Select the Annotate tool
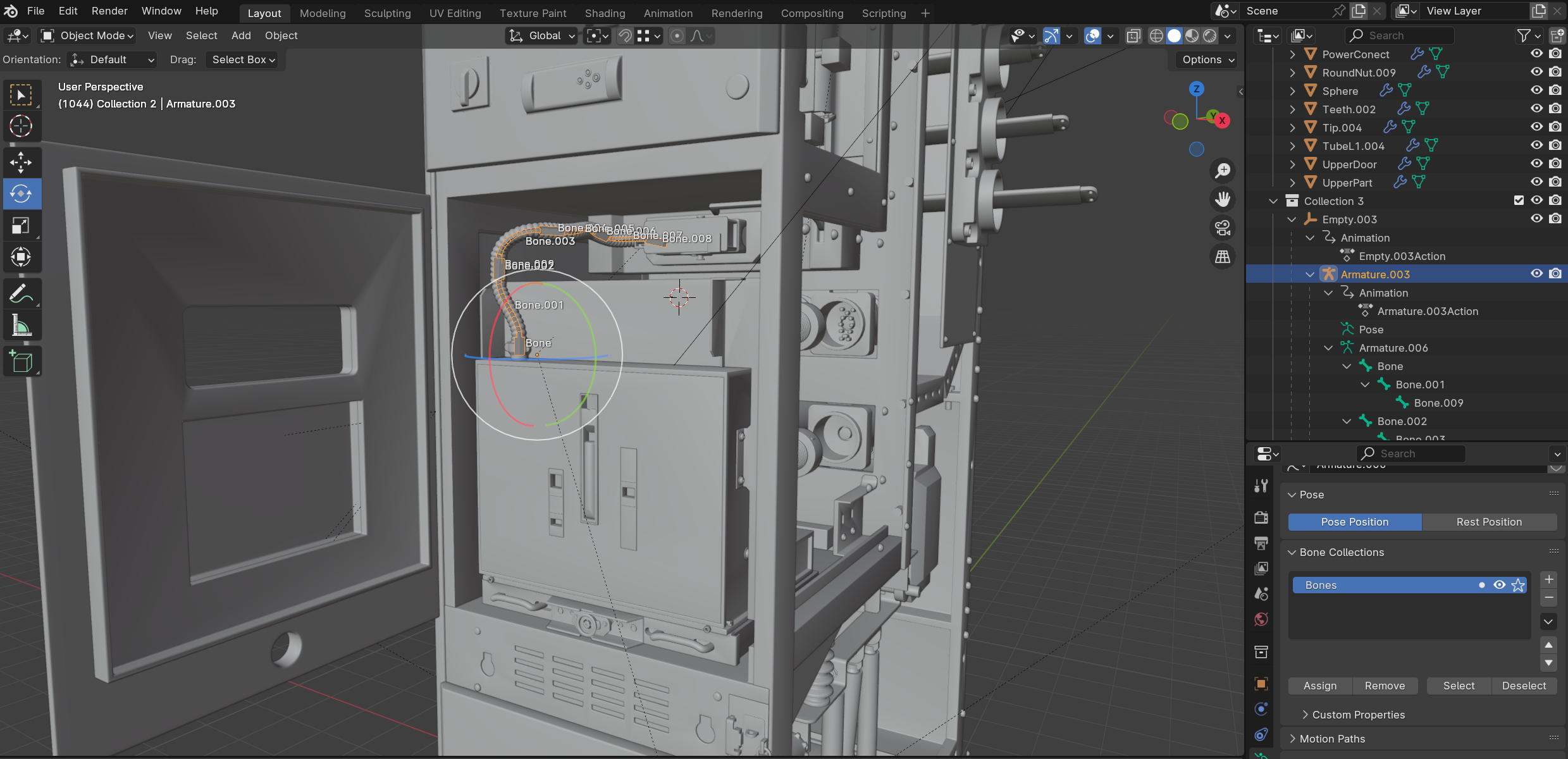 coord(22,293)
